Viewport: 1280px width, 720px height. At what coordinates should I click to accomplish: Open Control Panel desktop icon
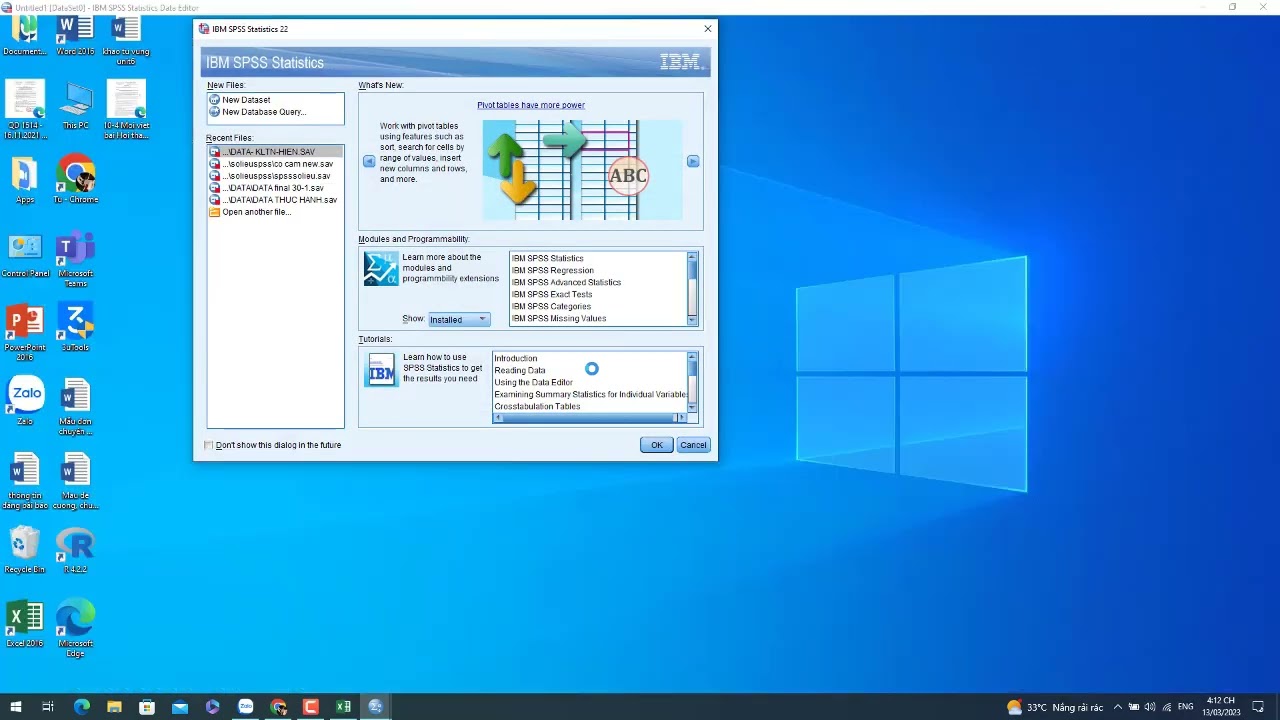point(25,255)
